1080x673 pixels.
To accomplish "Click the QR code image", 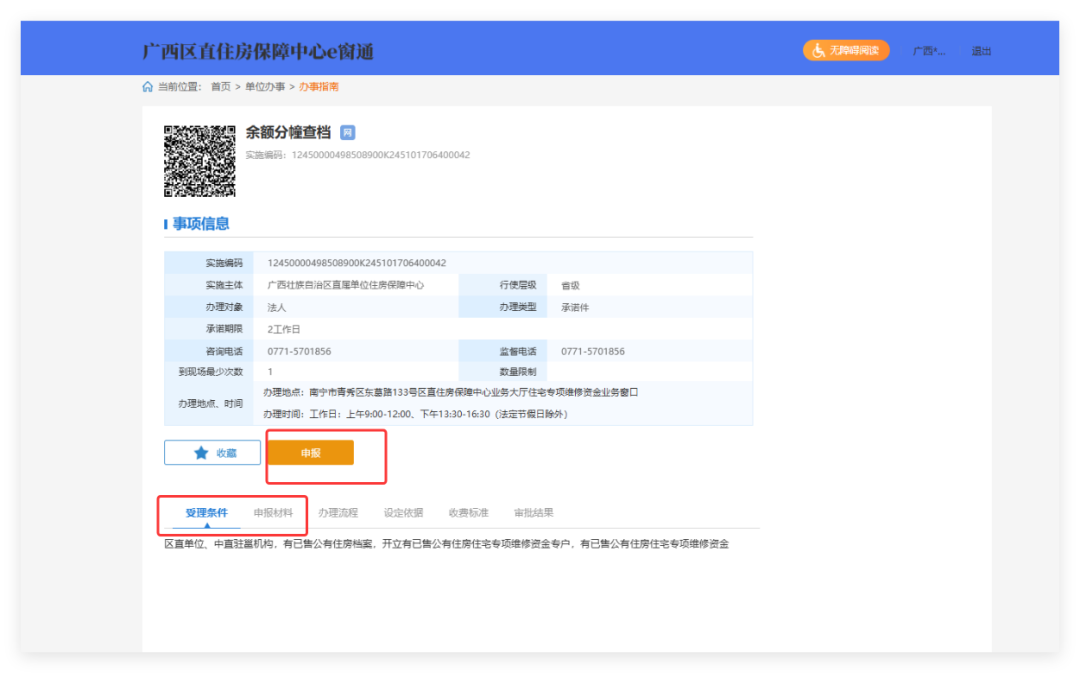I will (x=200, y=160).
